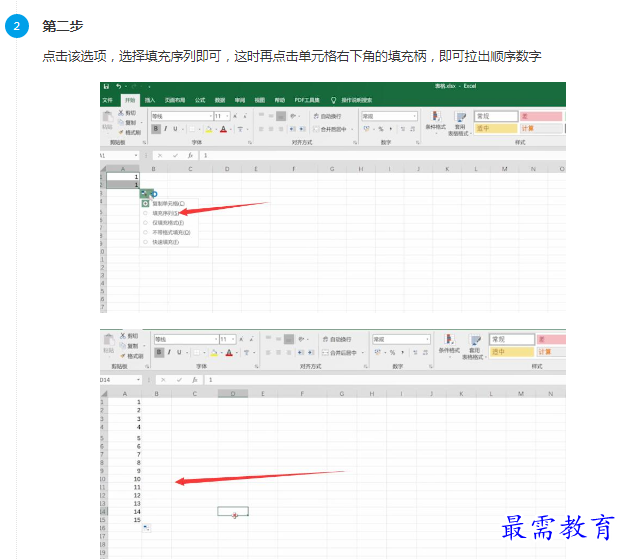Click the fx icon in bottom Excel formula bar
623x559 pixels.
click(195, 380)
